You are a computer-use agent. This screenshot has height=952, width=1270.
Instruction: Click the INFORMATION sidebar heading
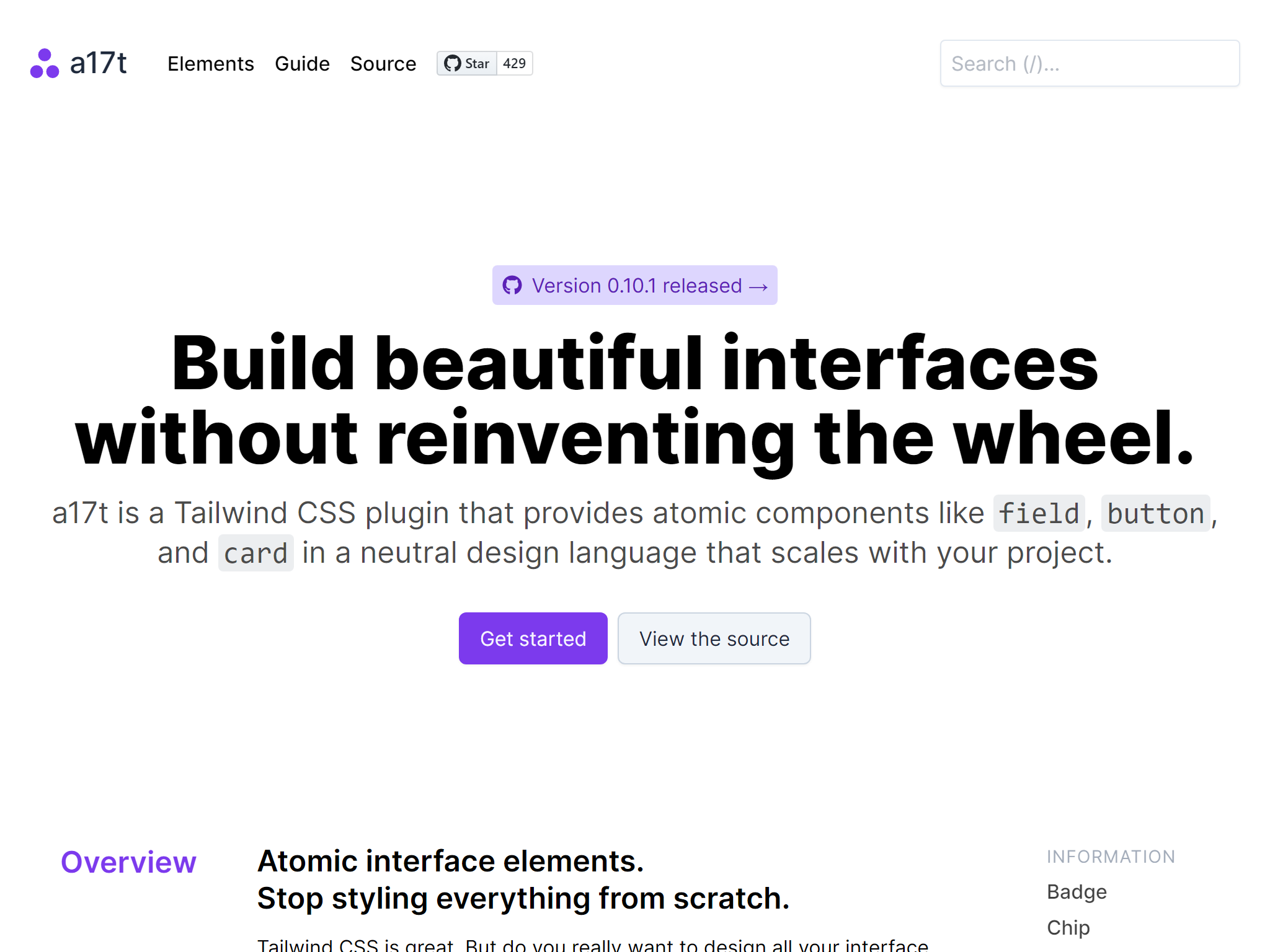coord(1111,857)
